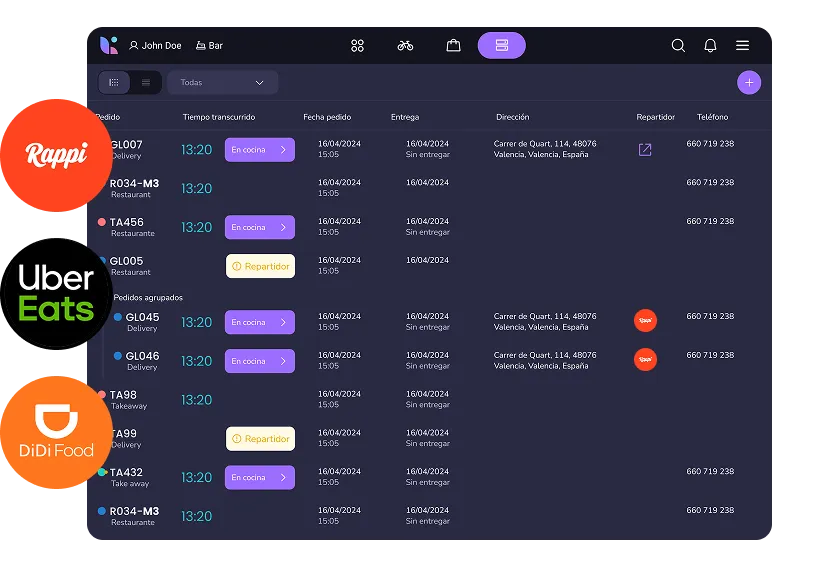Open order TA432
The image size is (816, 567).
coord(126,472)
